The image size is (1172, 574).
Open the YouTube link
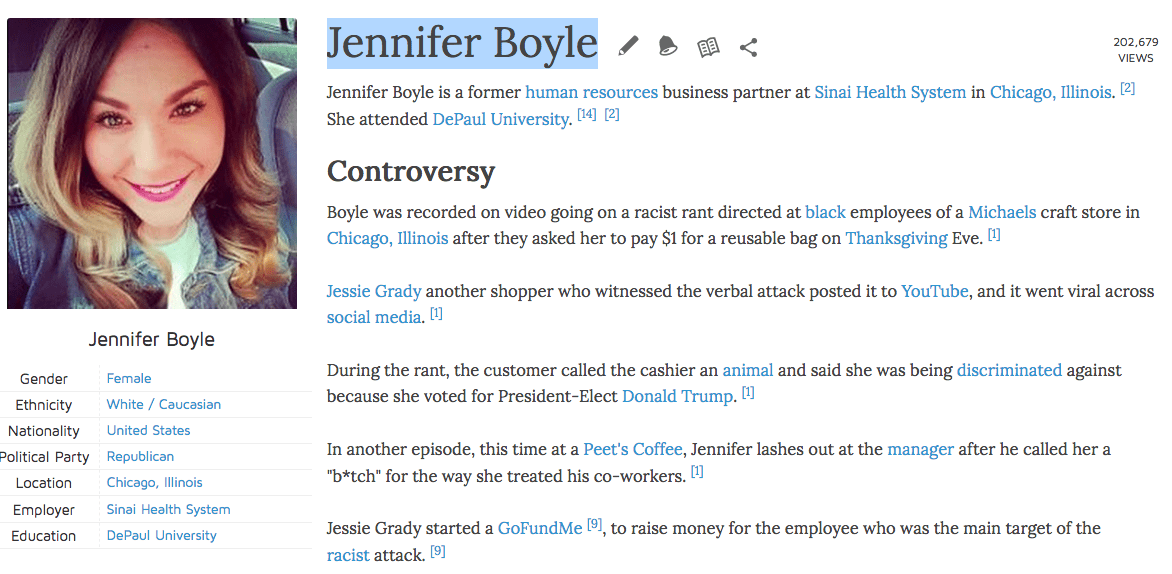coord(934,291)
